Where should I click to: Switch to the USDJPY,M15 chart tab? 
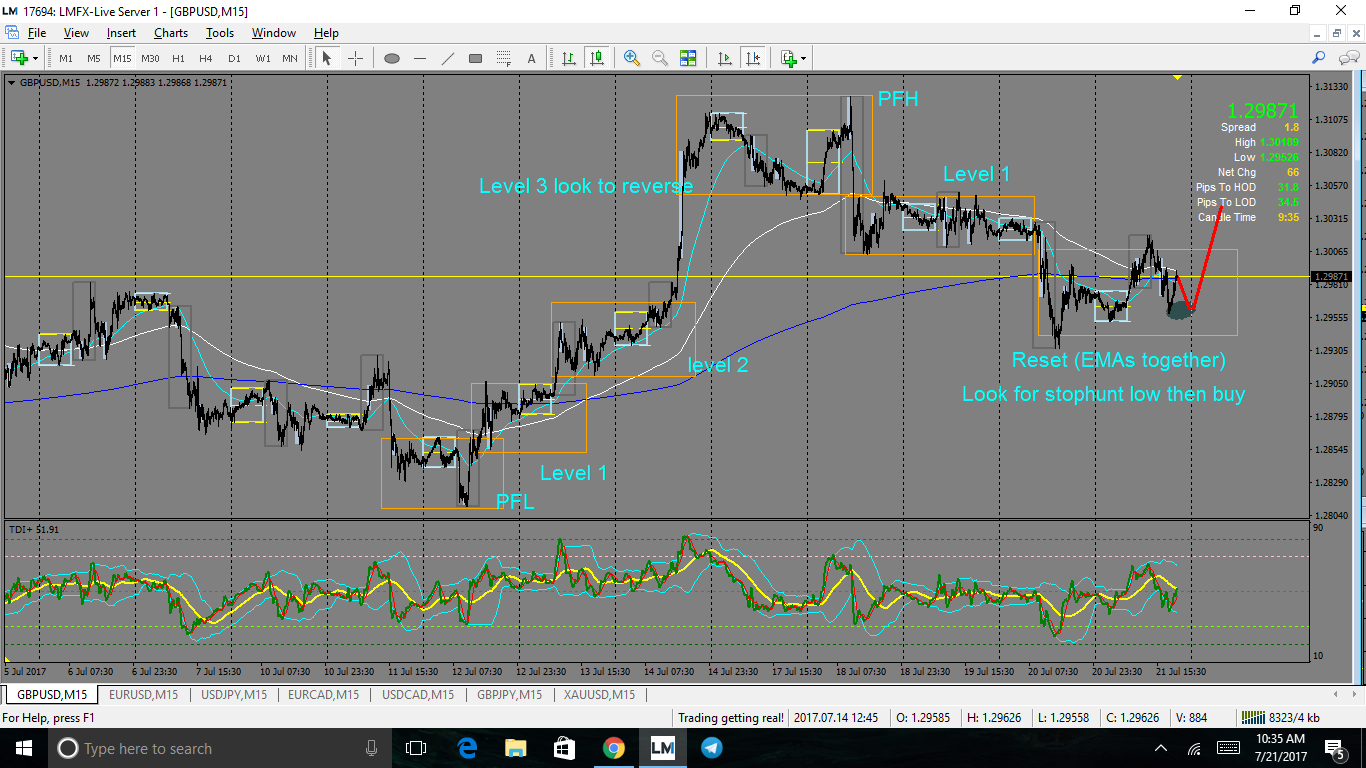coord(234,694)
